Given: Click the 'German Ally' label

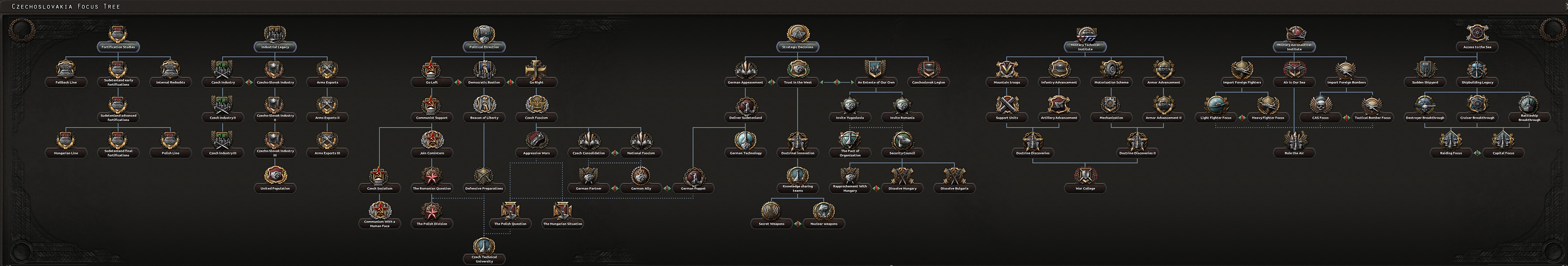Looking at the screenshot, I should tap(641, 188).
